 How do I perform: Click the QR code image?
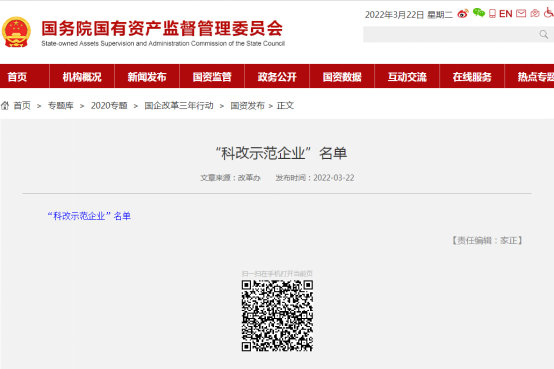coord(277,316)
